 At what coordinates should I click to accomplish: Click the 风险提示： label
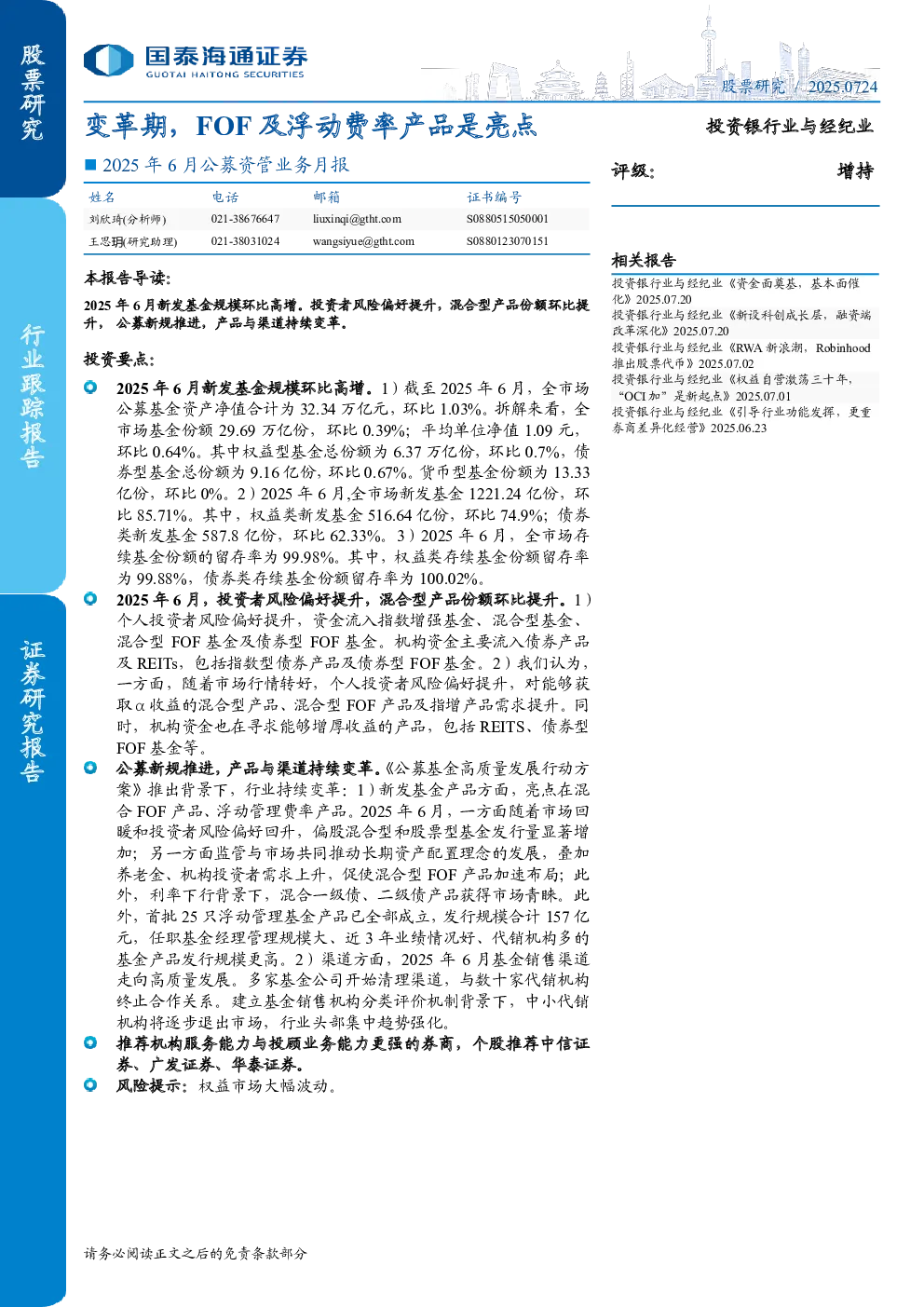point(152,1086)
